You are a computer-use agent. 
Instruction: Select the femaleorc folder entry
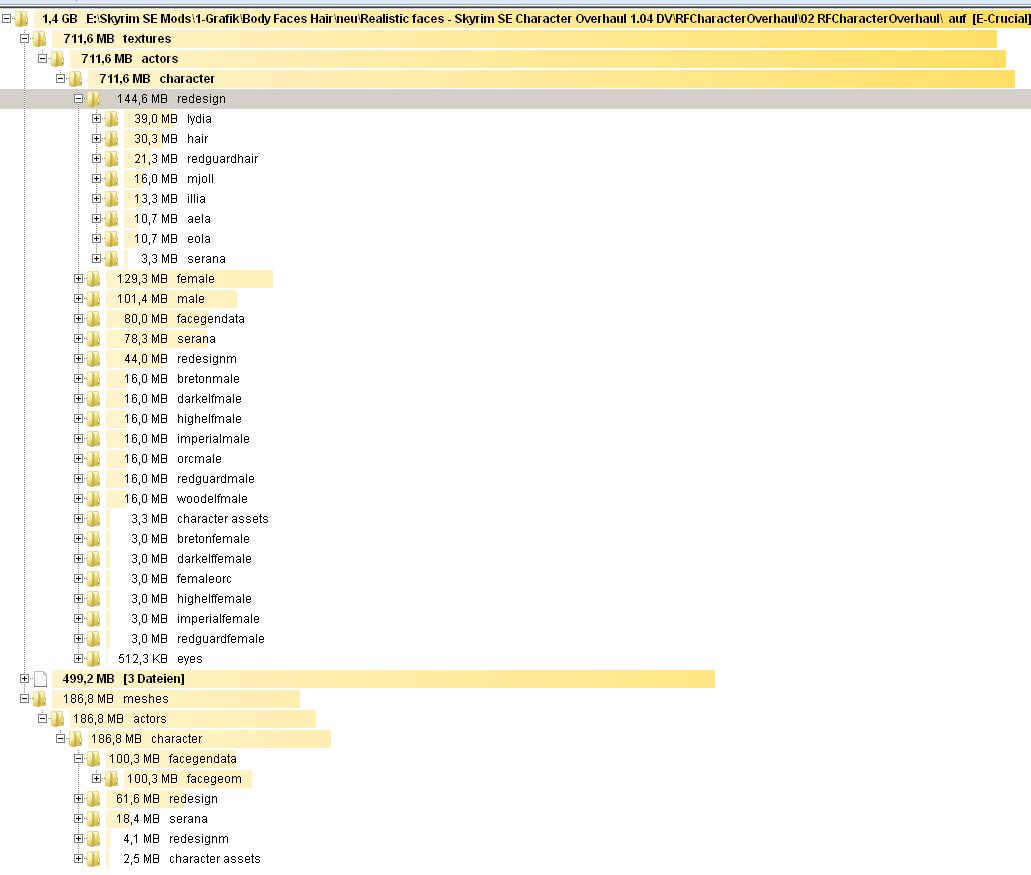coord(203,579)
